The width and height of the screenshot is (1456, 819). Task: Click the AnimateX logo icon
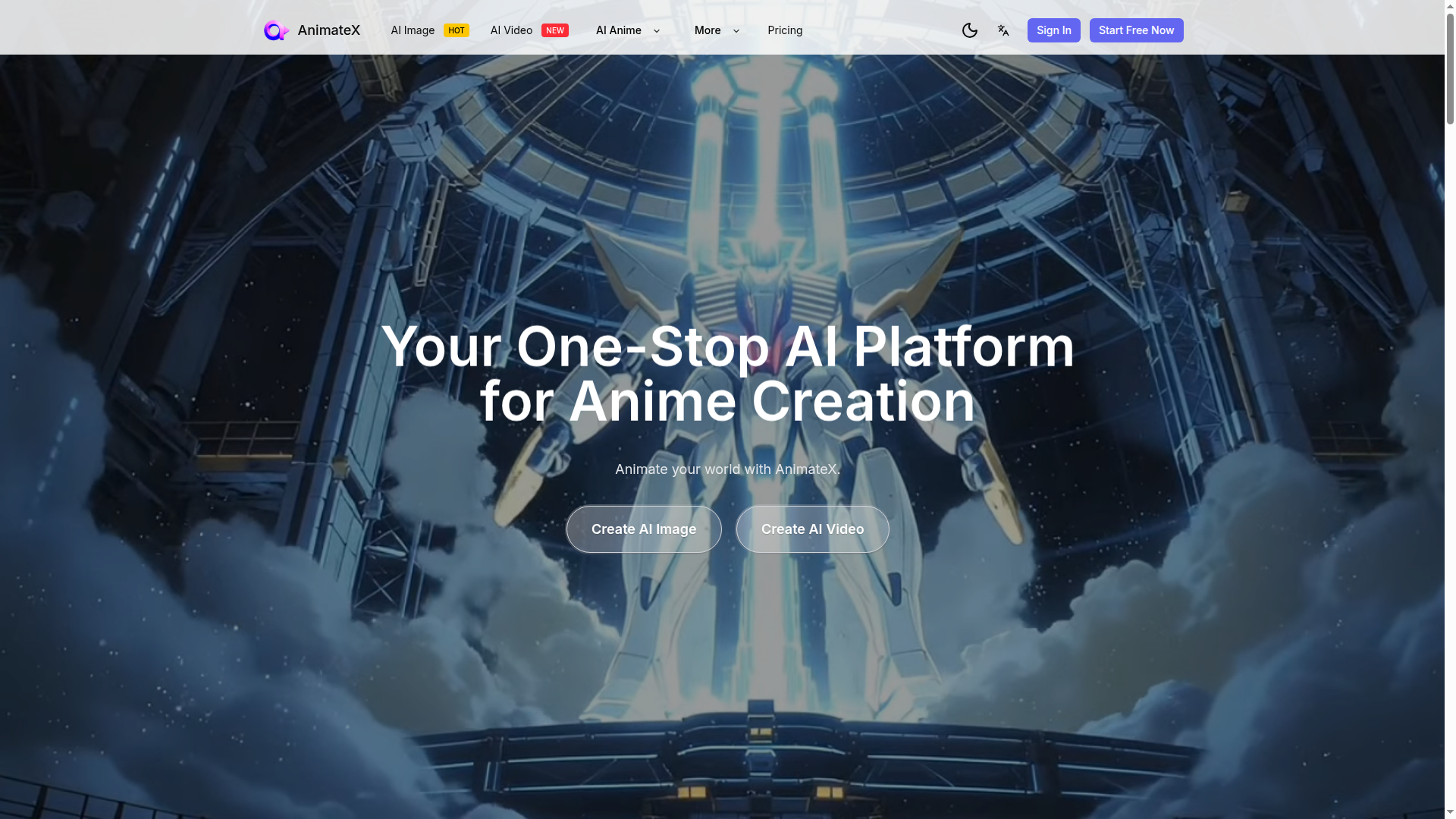click(276, 30)
